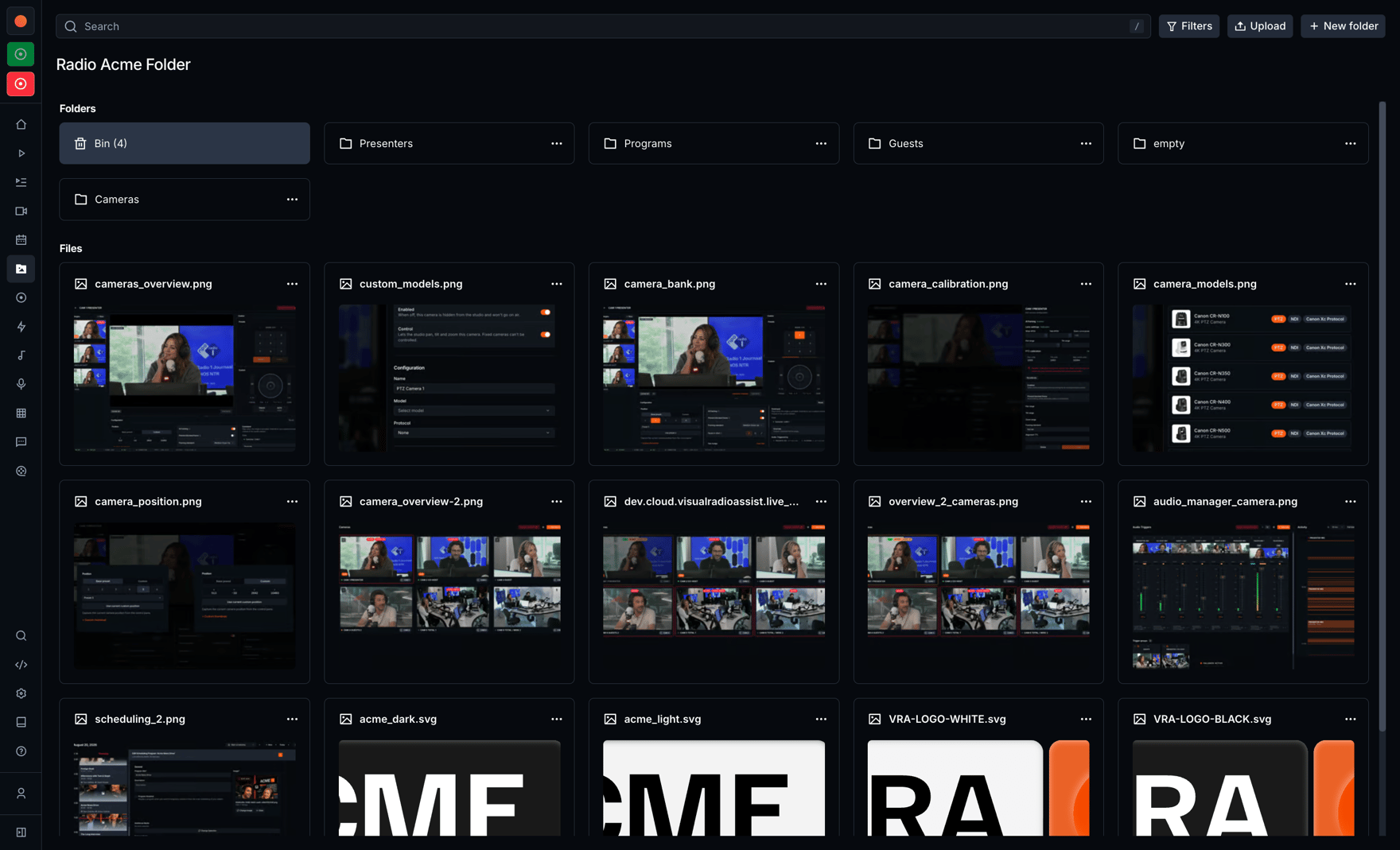This screenshot has width=1400, height=850.
Task: Open the Presenters folder
Action: pyautogui.click(x=449, y=143)
